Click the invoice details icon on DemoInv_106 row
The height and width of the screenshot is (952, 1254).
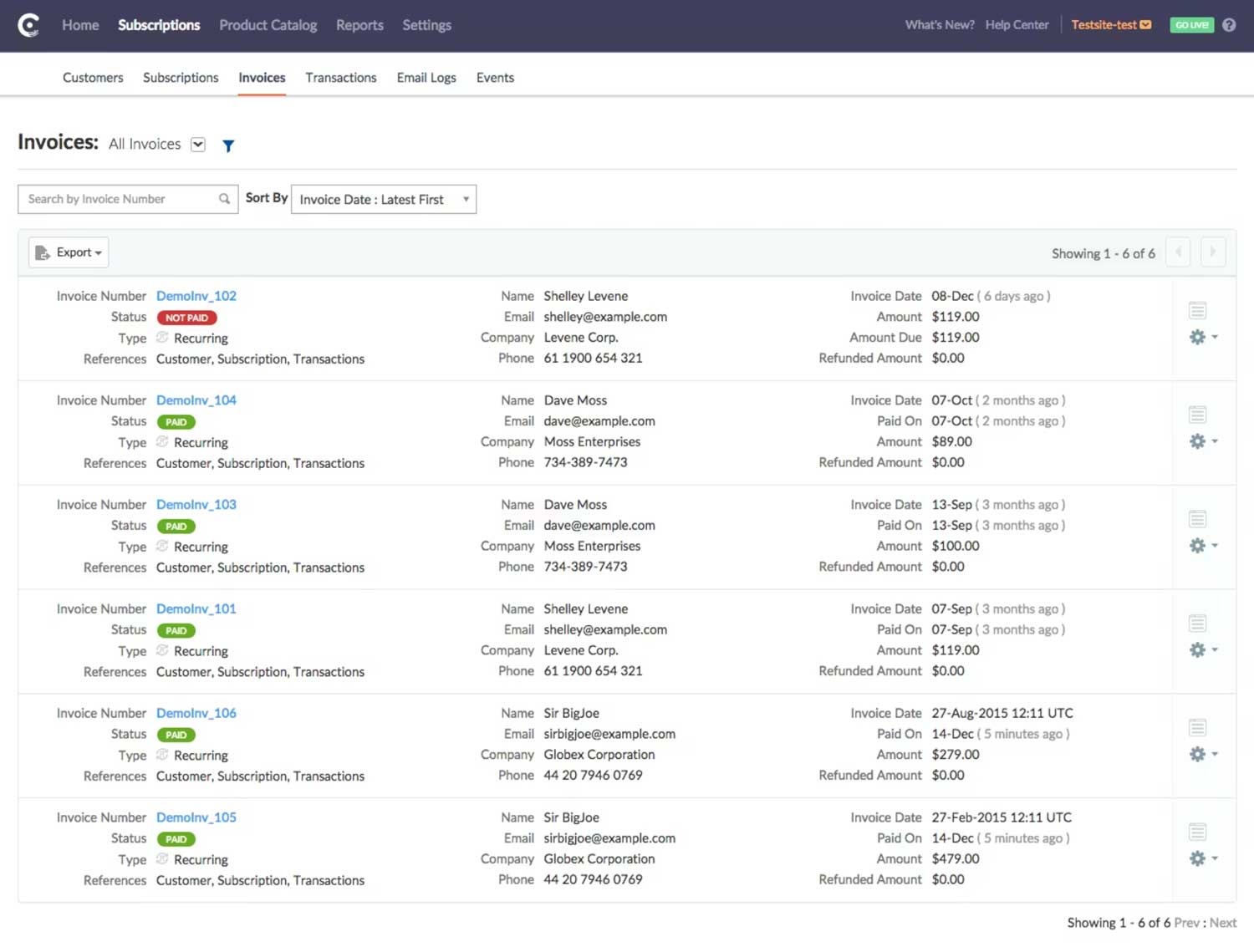point(1197,726)
